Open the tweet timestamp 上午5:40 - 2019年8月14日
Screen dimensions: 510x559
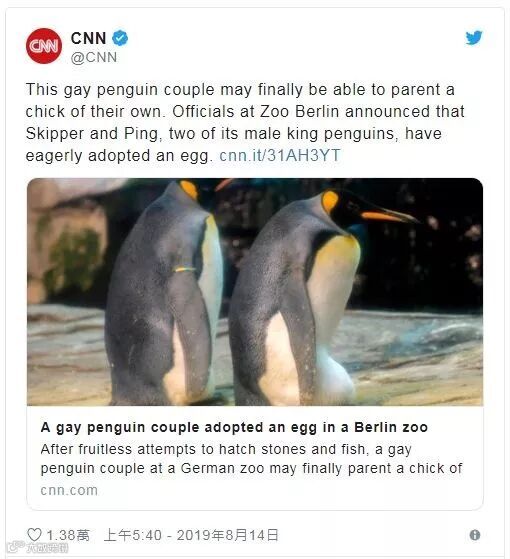pos(191,535)
